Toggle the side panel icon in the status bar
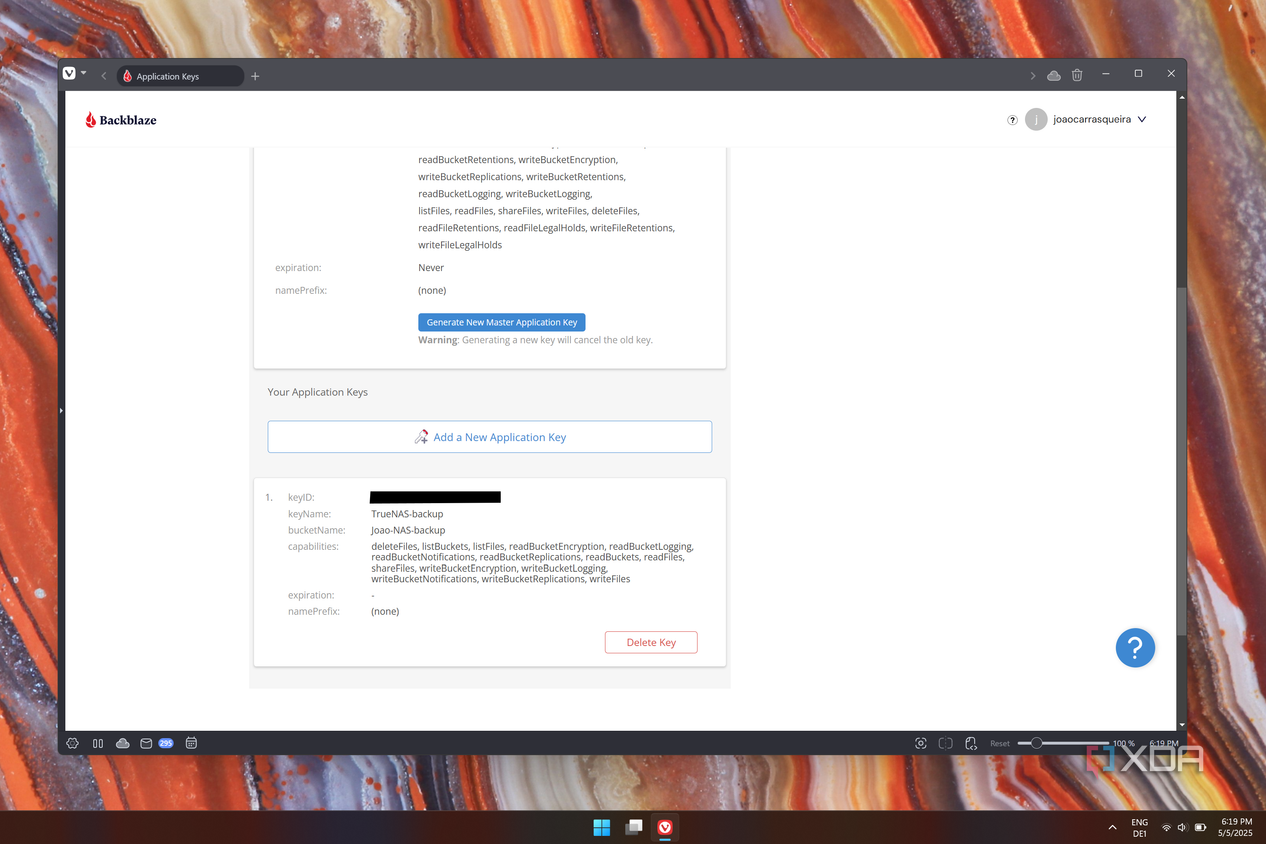 pos(98,743)
